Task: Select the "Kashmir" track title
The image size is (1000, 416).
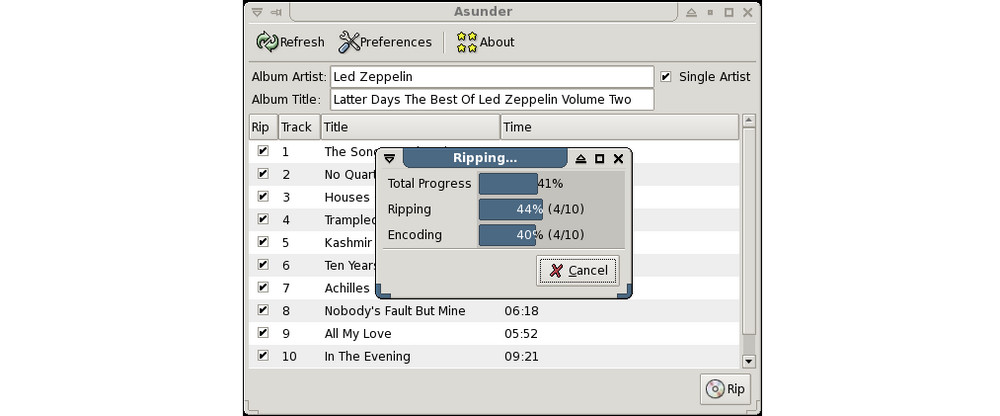Action: (x=348, y=242)
